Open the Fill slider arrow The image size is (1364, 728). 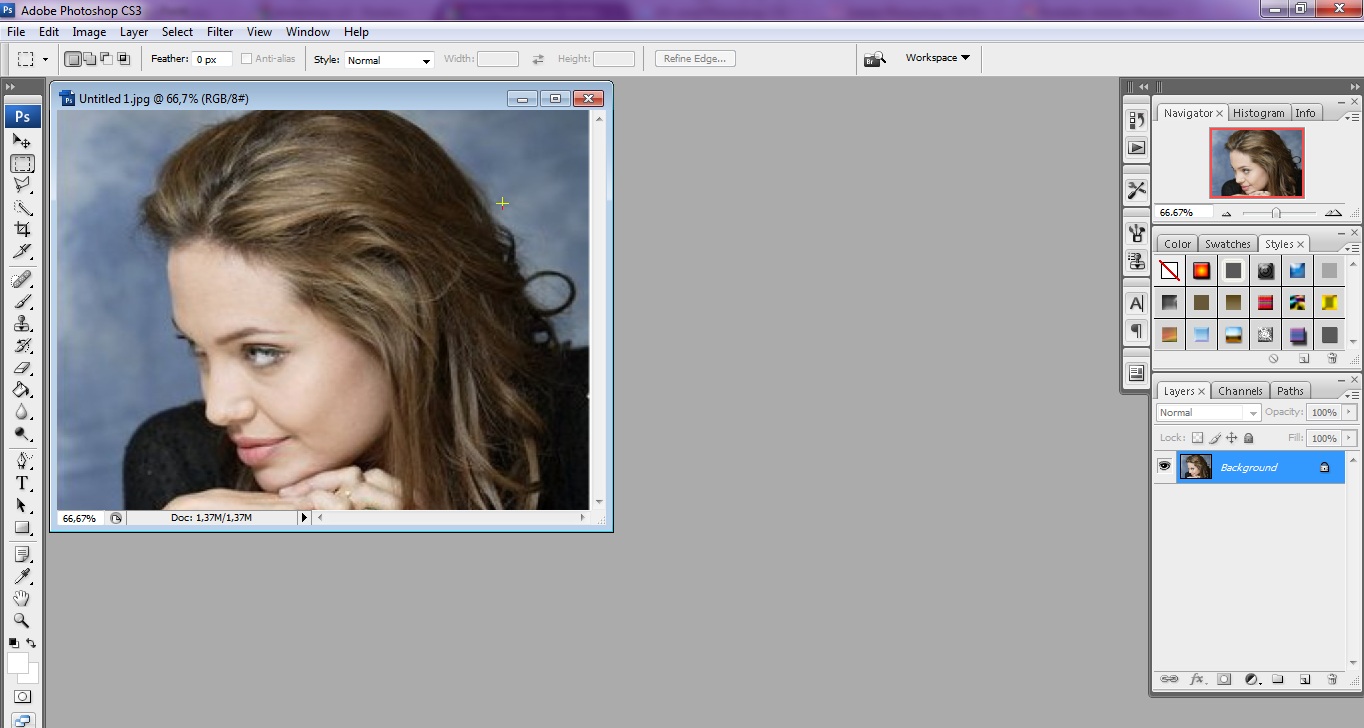[1349, 438]
